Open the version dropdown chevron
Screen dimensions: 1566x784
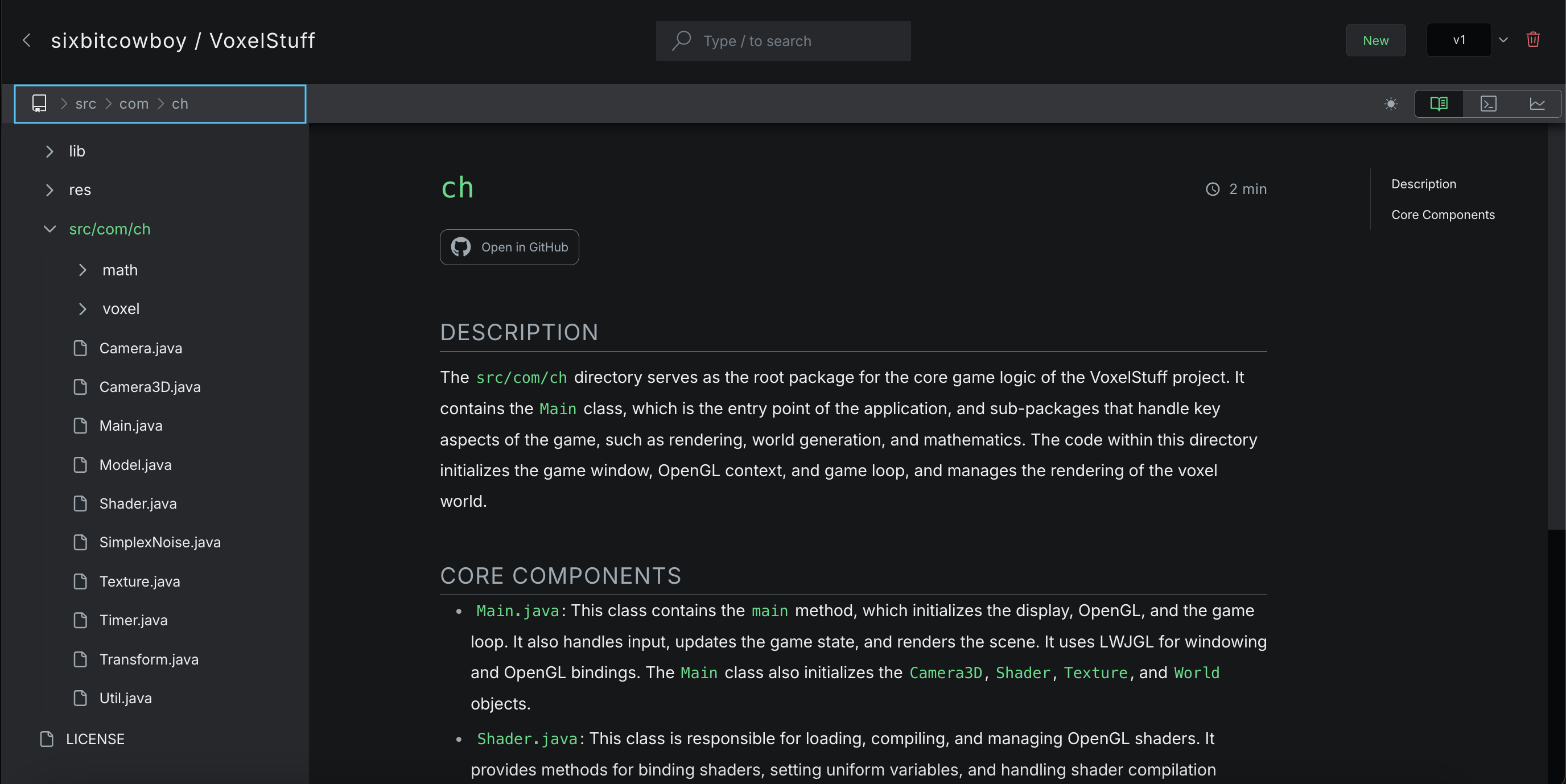(x=1503, y=40)
